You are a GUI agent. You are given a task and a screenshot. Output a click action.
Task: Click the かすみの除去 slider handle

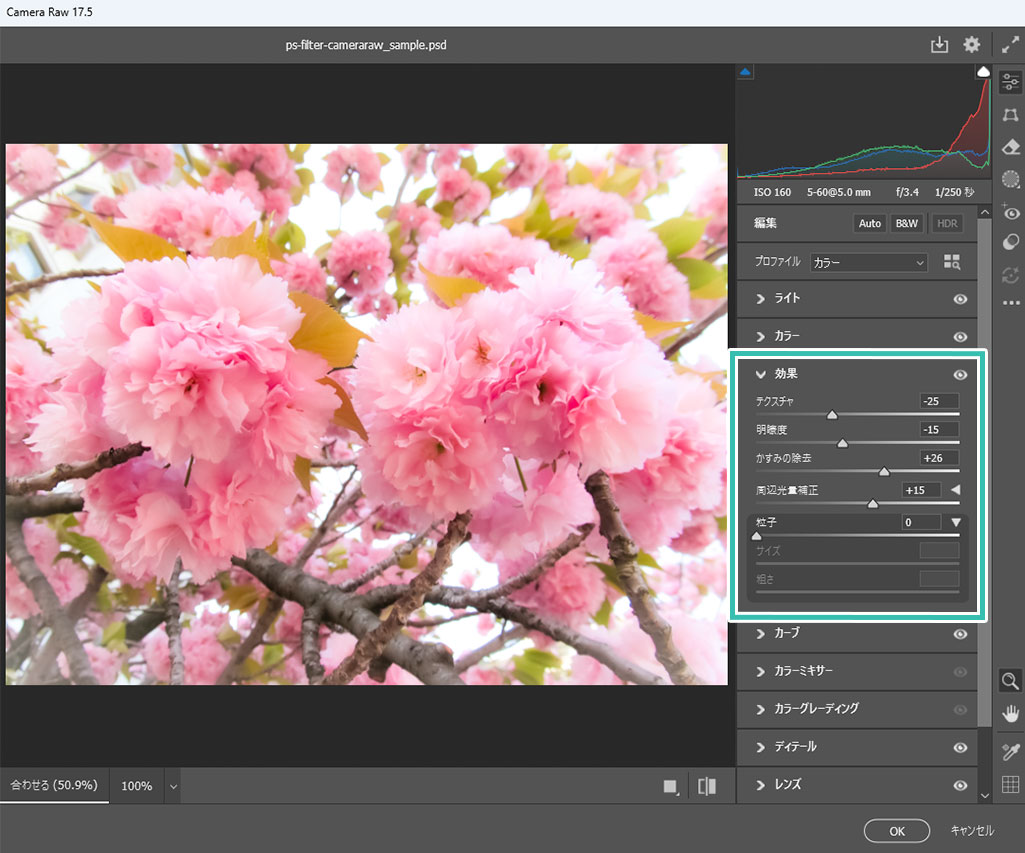pyautogui.click(x=884, y=470)
